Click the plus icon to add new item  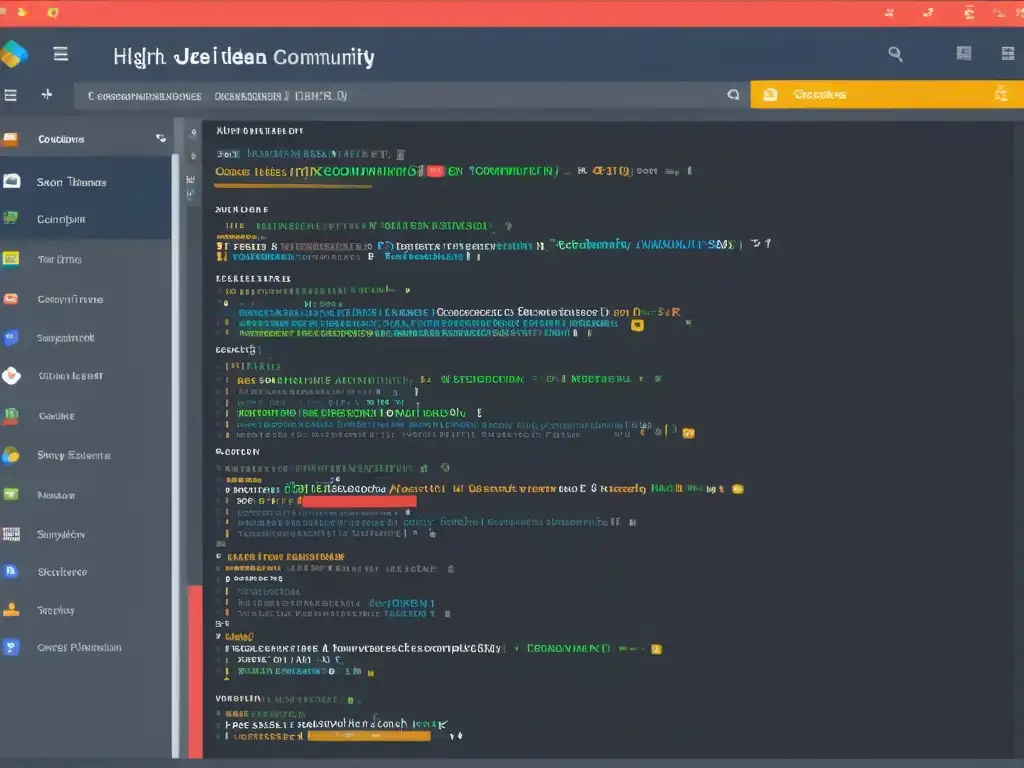click(46, 93)
